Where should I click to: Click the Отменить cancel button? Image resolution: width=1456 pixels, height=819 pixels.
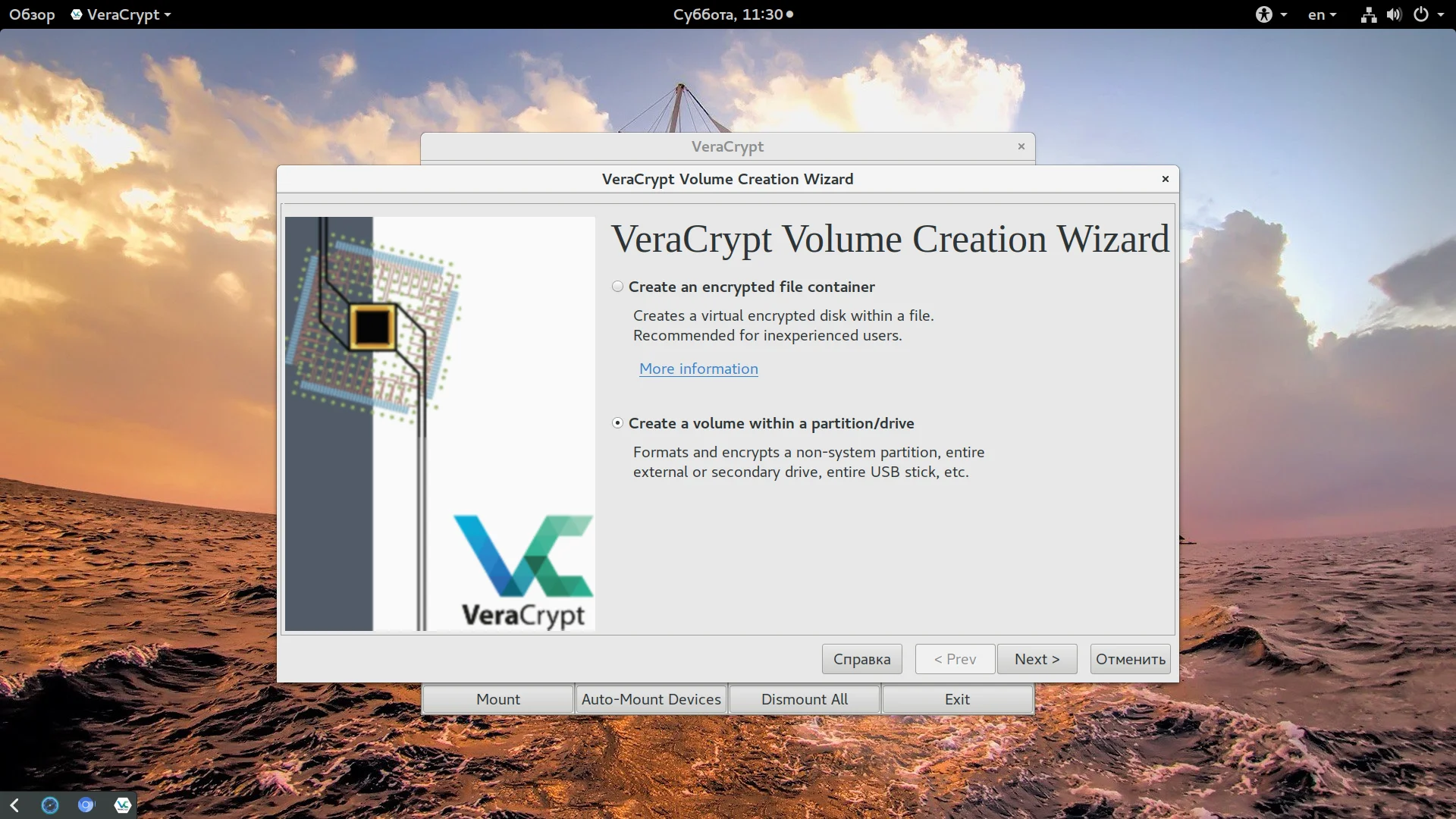(1130, 659)
